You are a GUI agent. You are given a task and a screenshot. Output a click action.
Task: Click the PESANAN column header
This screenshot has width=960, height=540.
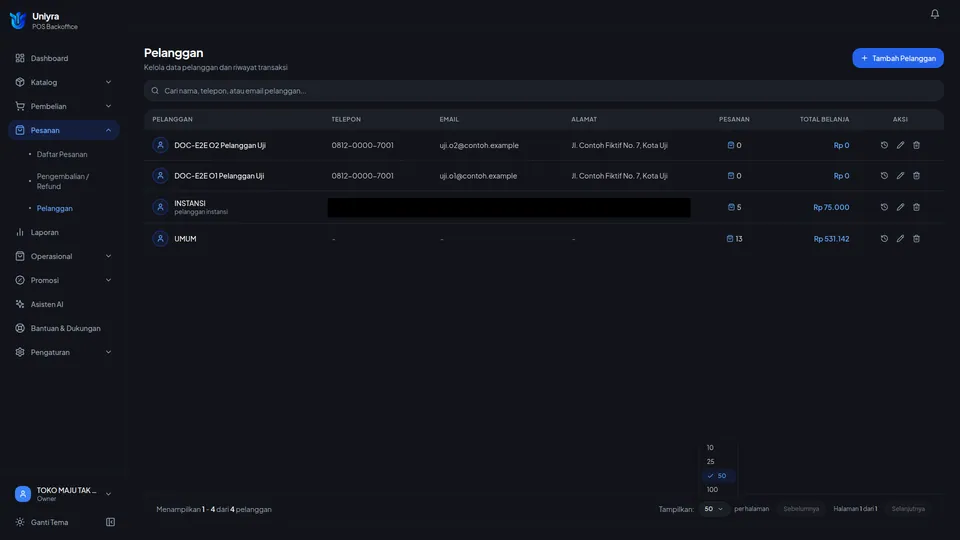[x=734, y=119]
